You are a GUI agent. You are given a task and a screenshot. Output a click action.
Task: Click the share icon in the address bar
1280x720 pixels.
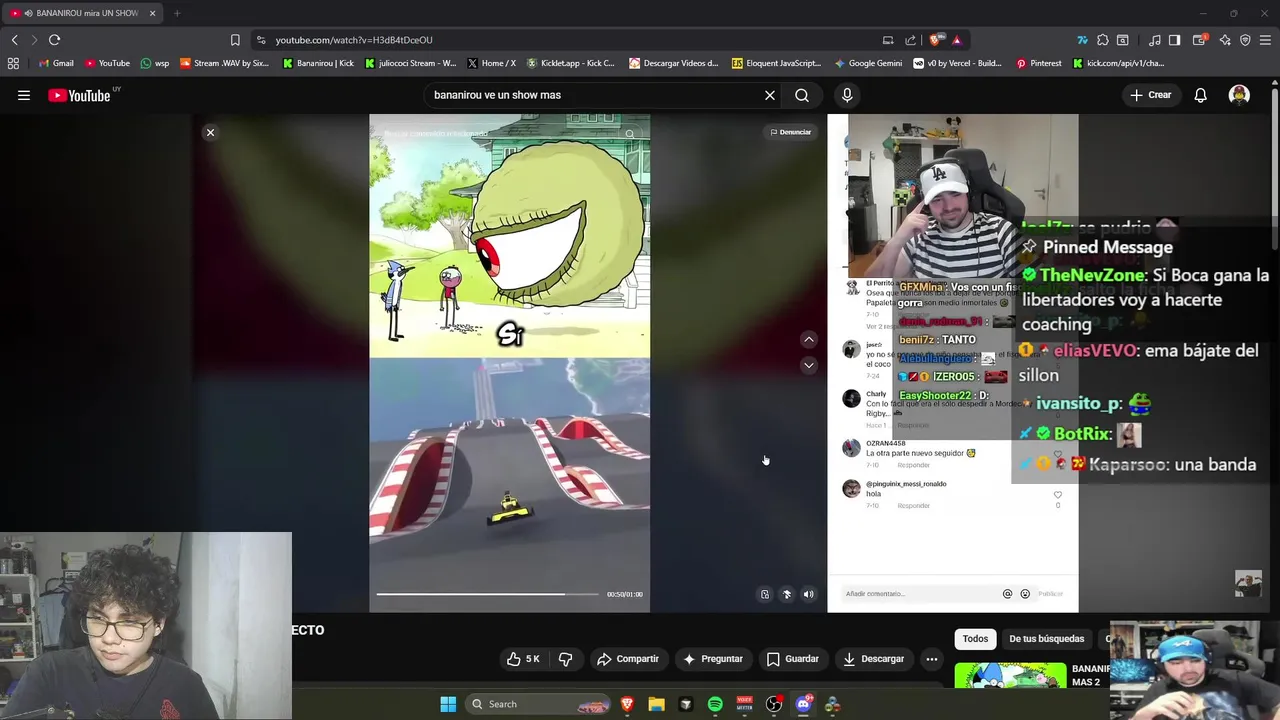[x=910, y=40]
